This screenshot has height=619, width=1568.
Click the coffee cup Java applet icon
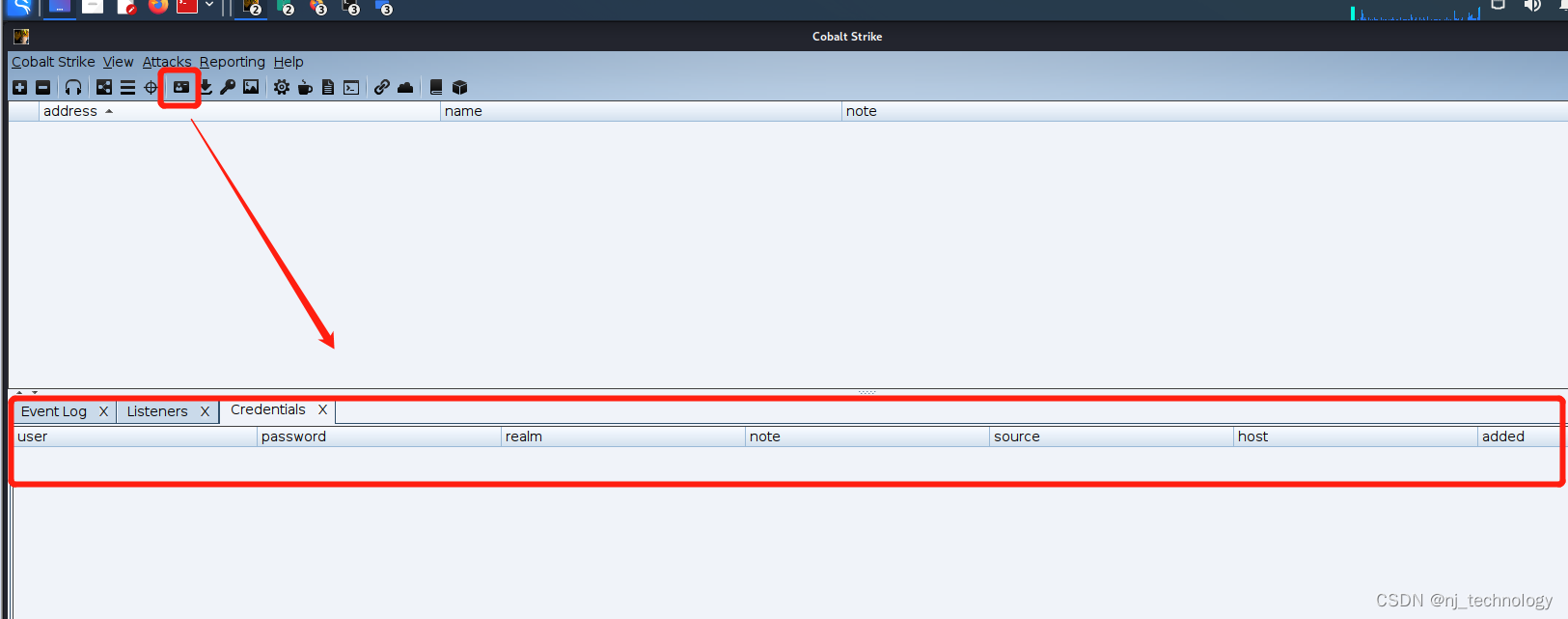coord(305,88)
